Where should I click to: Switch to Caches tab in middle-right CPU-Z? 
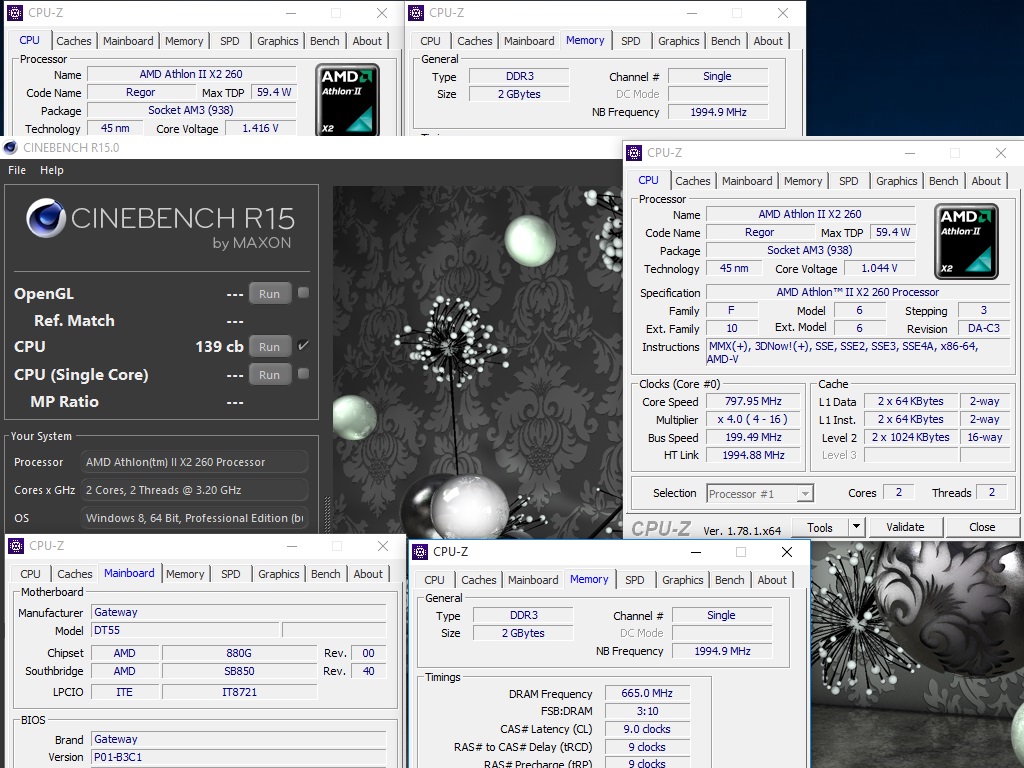[692, 181]
